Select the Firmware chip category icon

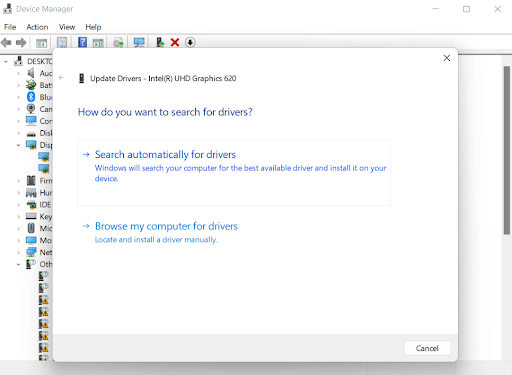(x=31, y=180)
